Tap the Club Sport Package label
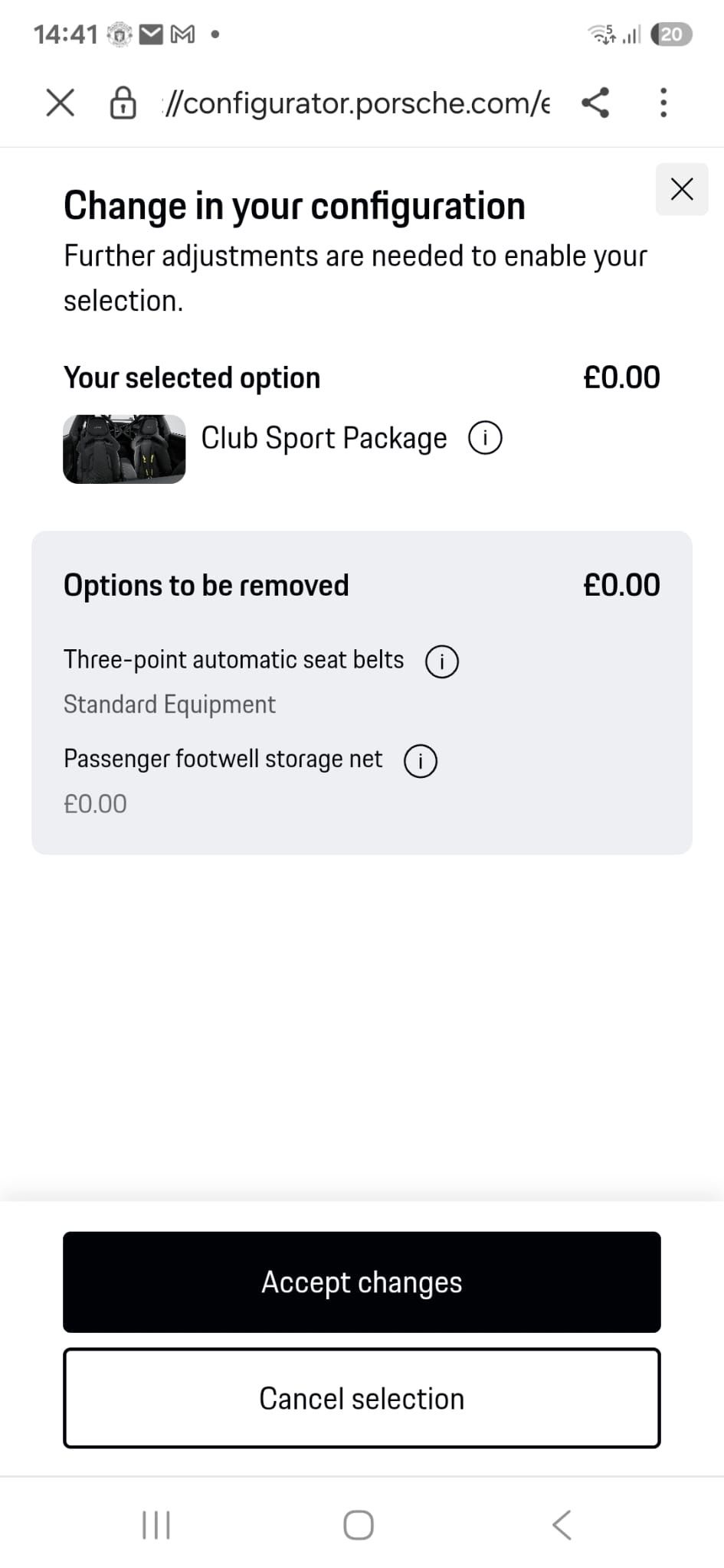724x1568 pixels. 323,439
